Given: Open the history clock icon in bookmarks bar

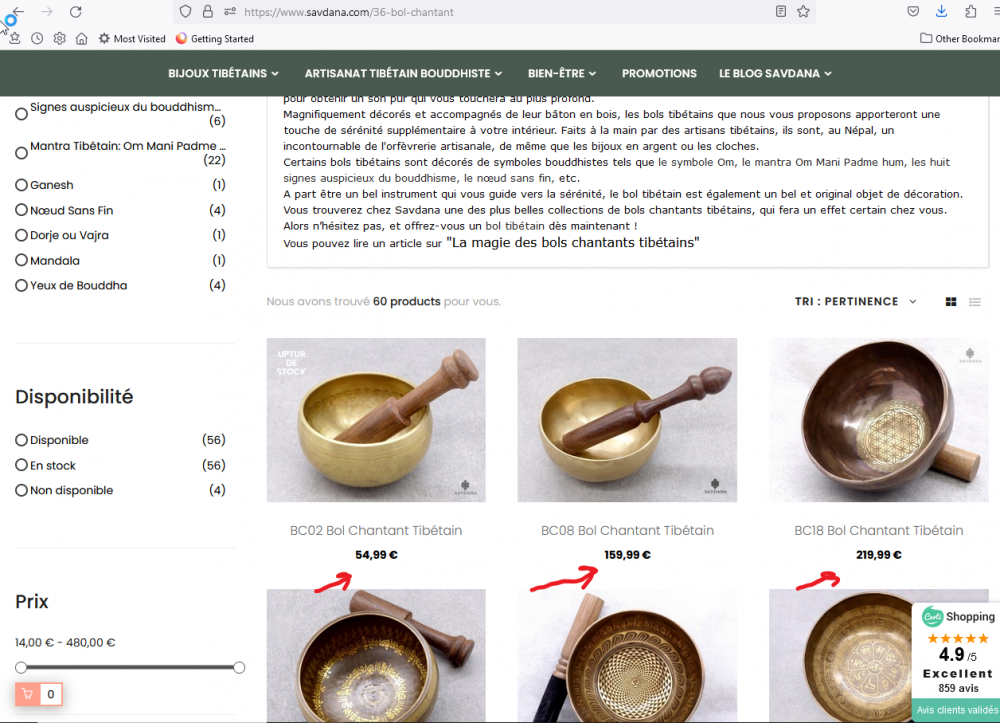Looking at the screenshot, I should [37, 38].
